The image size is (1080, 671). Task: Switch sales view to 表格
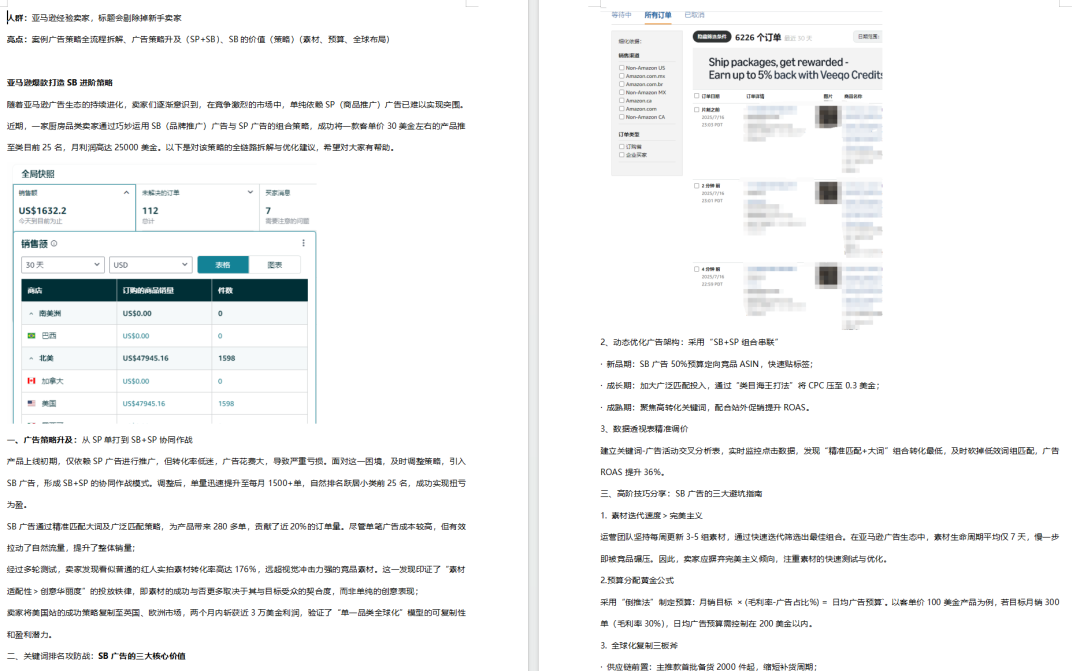pos(222,265)
